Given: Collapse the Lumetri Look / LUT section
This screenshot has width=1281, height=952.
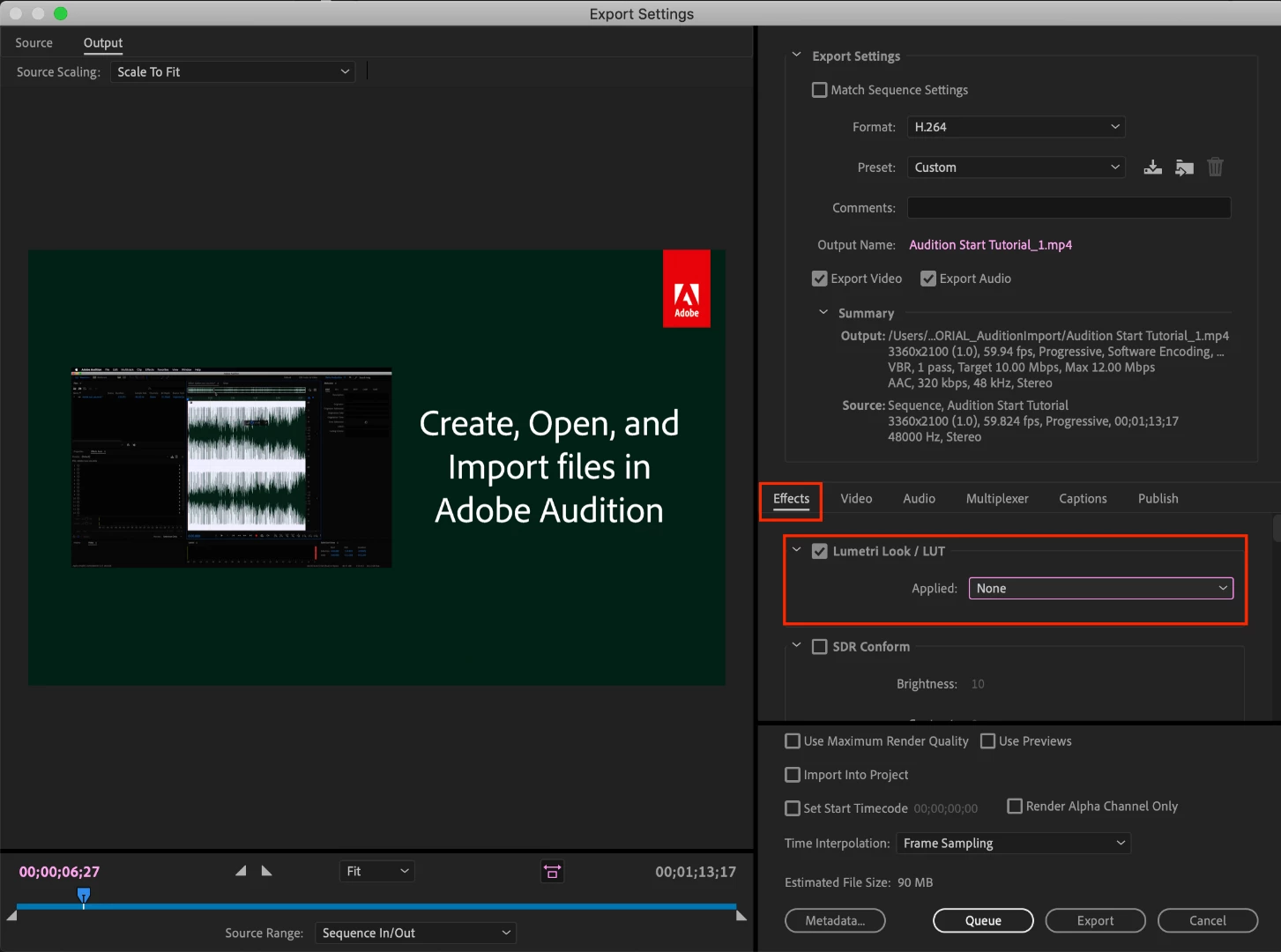Looking at the screenshot, I should point(797,550).
